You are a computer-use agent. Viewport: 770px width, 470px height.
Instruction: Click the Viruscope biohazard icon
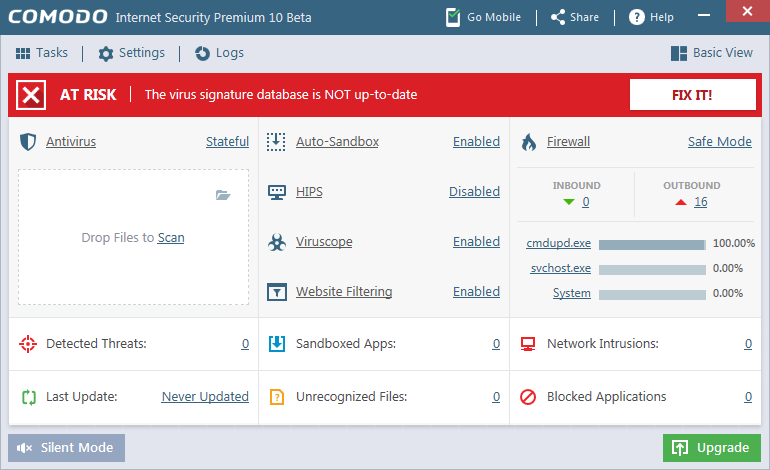tap(277, 242)
